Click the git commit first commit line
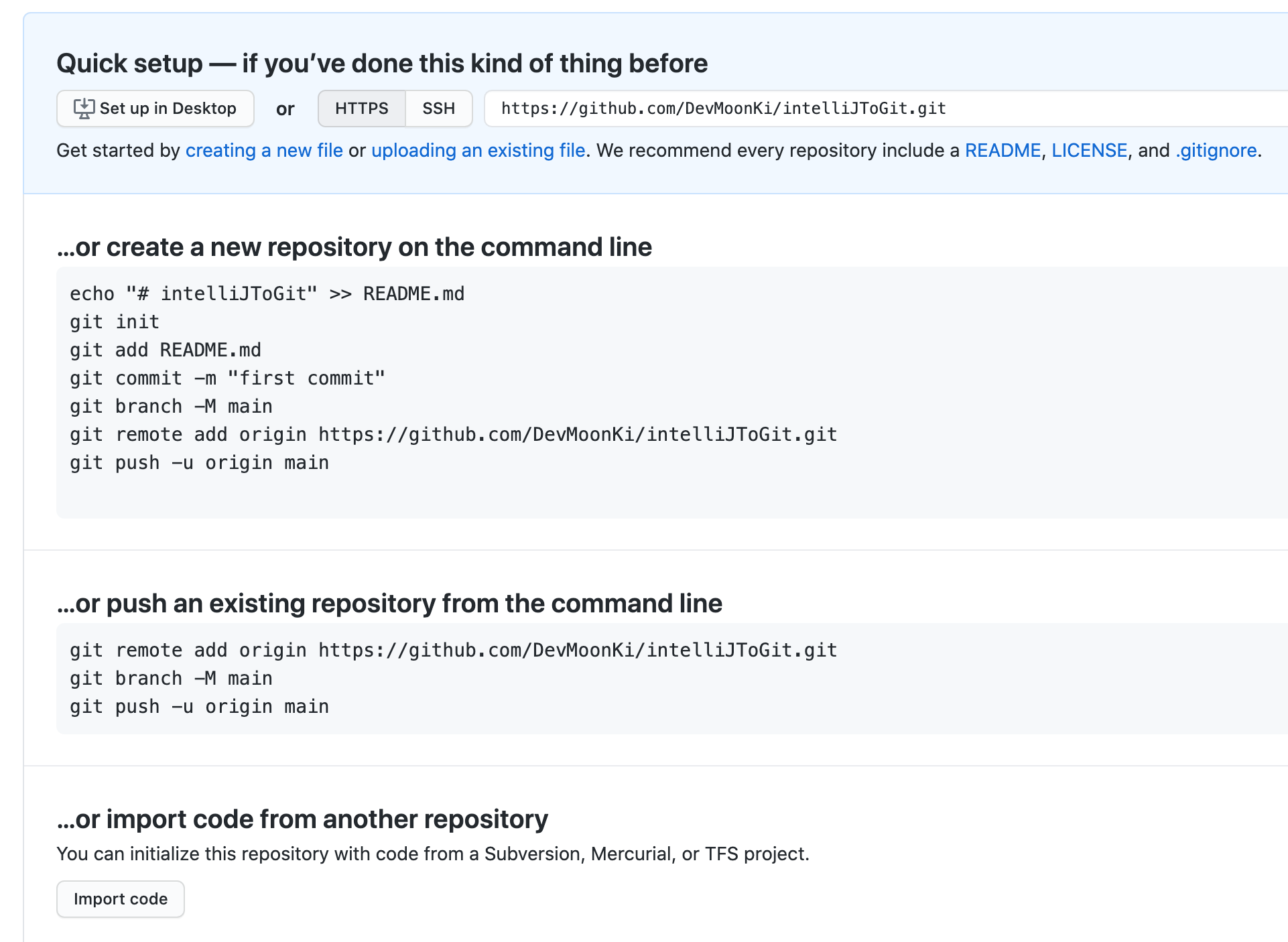The height and width of the screenshot is (942, 1288). tap(228, 379)
